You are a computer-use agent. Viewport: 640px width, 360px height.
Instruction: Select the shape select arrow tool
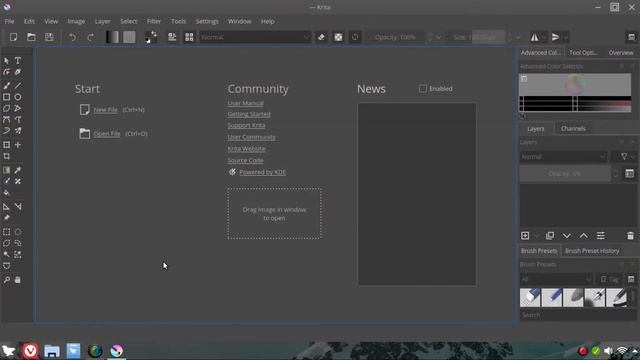(7, 60)
